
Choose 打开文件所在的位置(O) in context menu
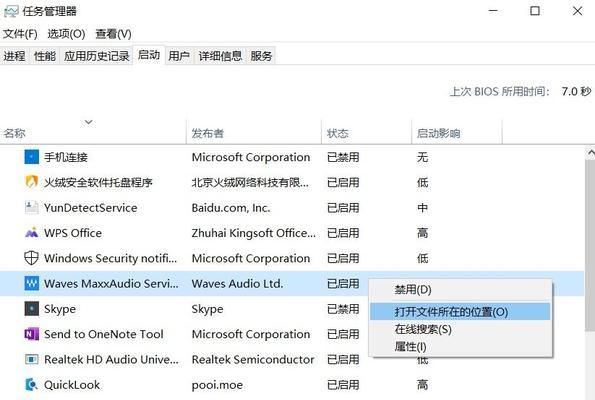pos(460,312)
